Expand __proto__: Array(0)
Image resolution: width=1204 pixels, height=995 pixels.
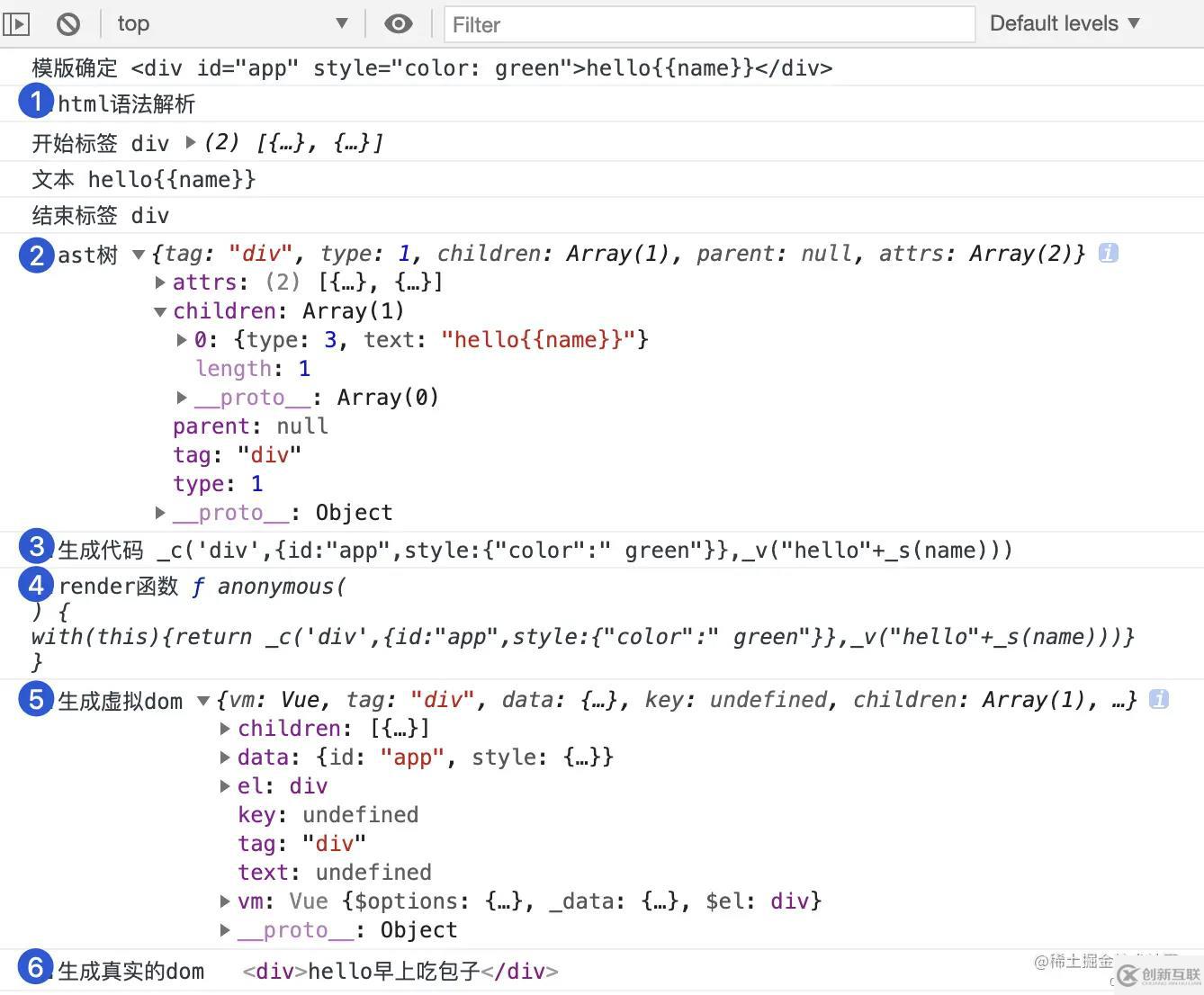(182, 398)
